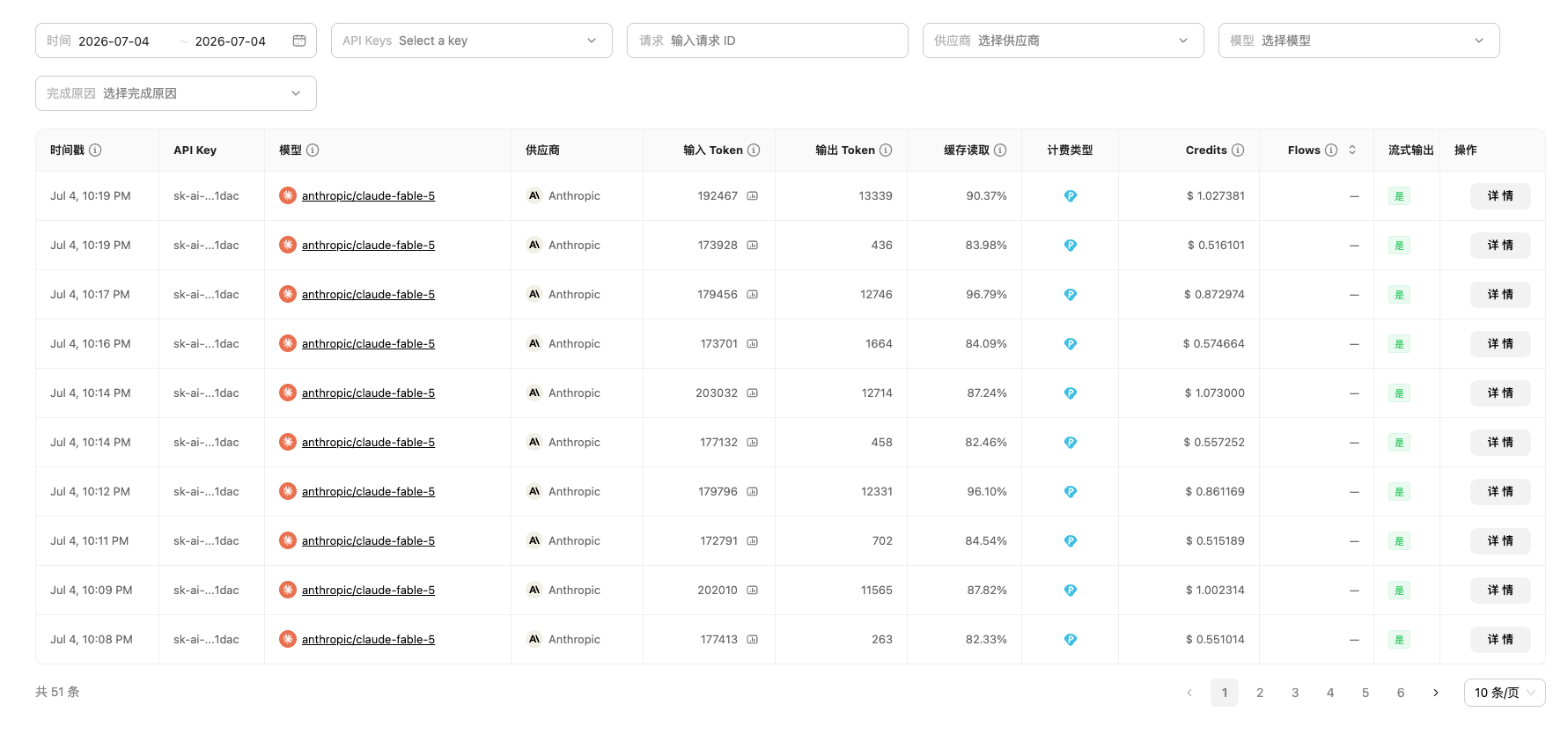
Task: Click billing type icon in $0.516101 row
Action: pos(1071,246)
